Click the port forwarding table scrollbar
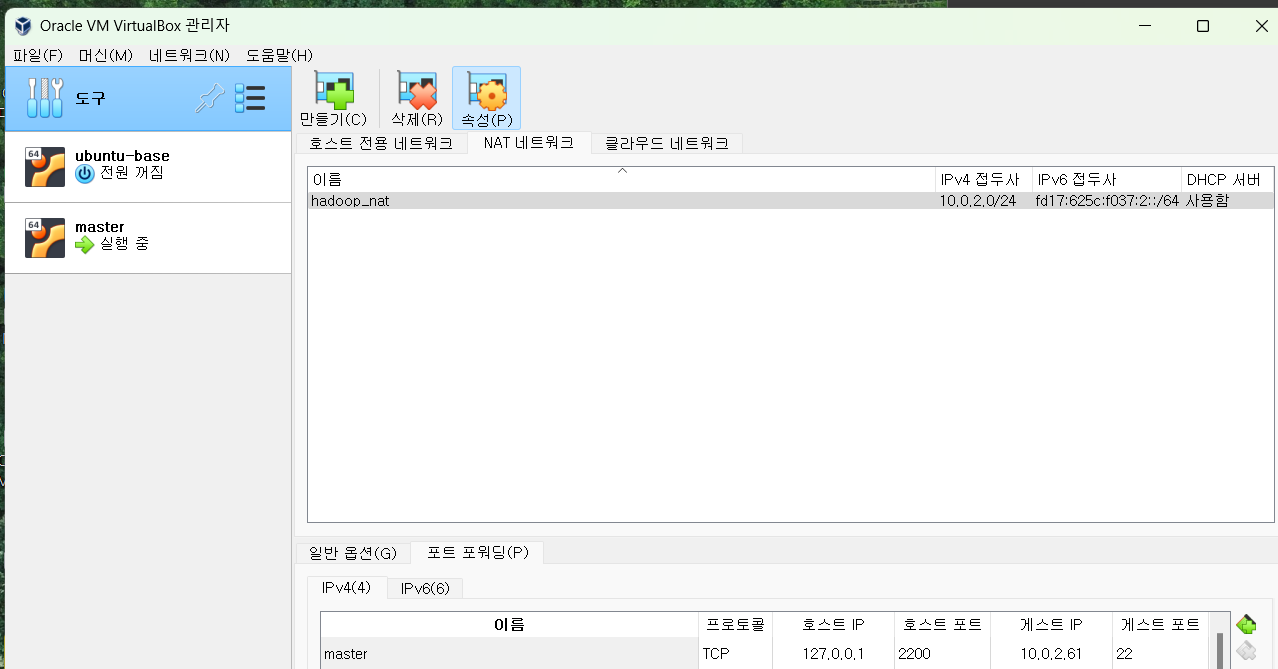This screenshot has width=1278, height=669. [x=1219, y=651]
